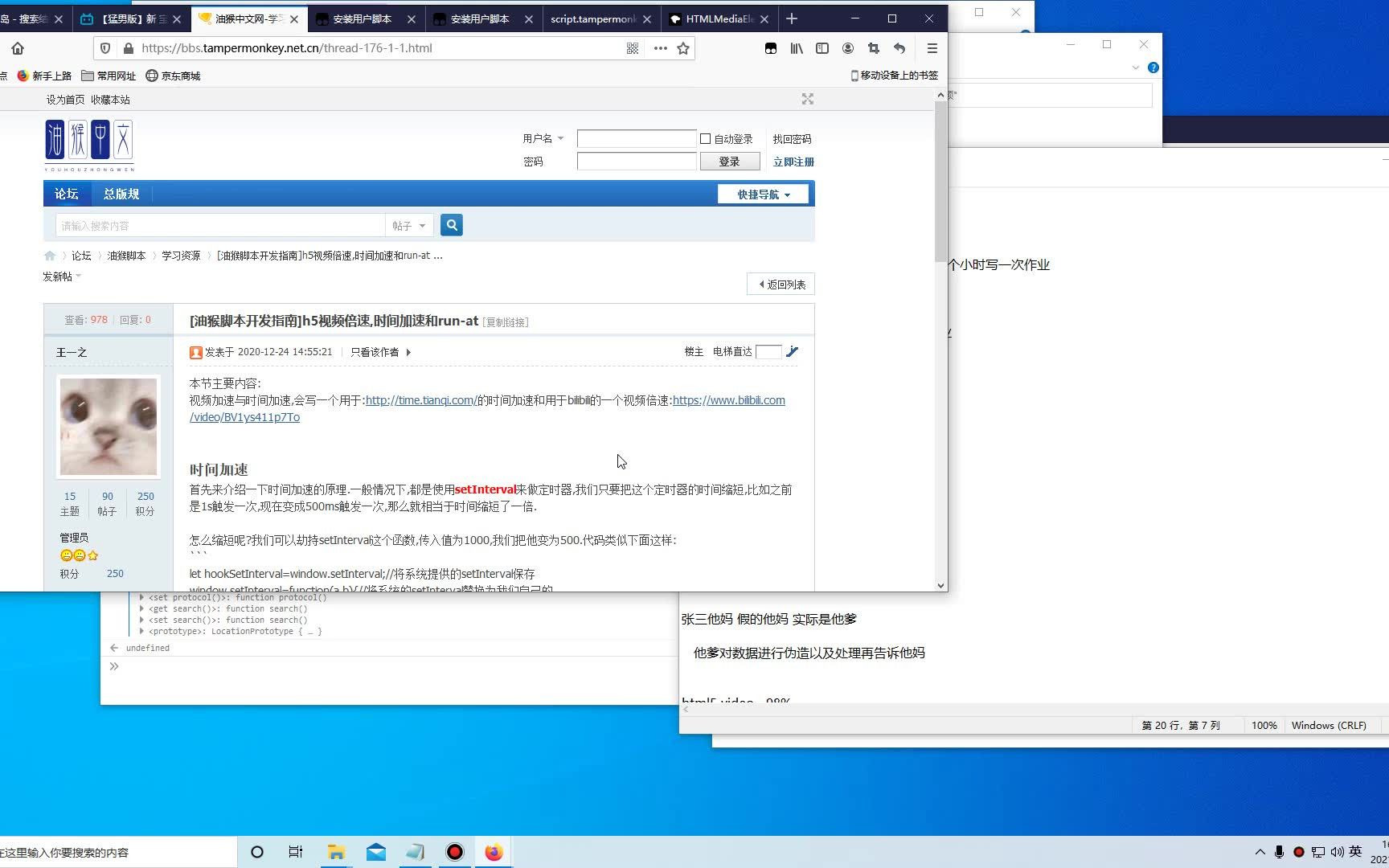
Task: Open the www.bilibili.com video link
Action: pos(729,400)
